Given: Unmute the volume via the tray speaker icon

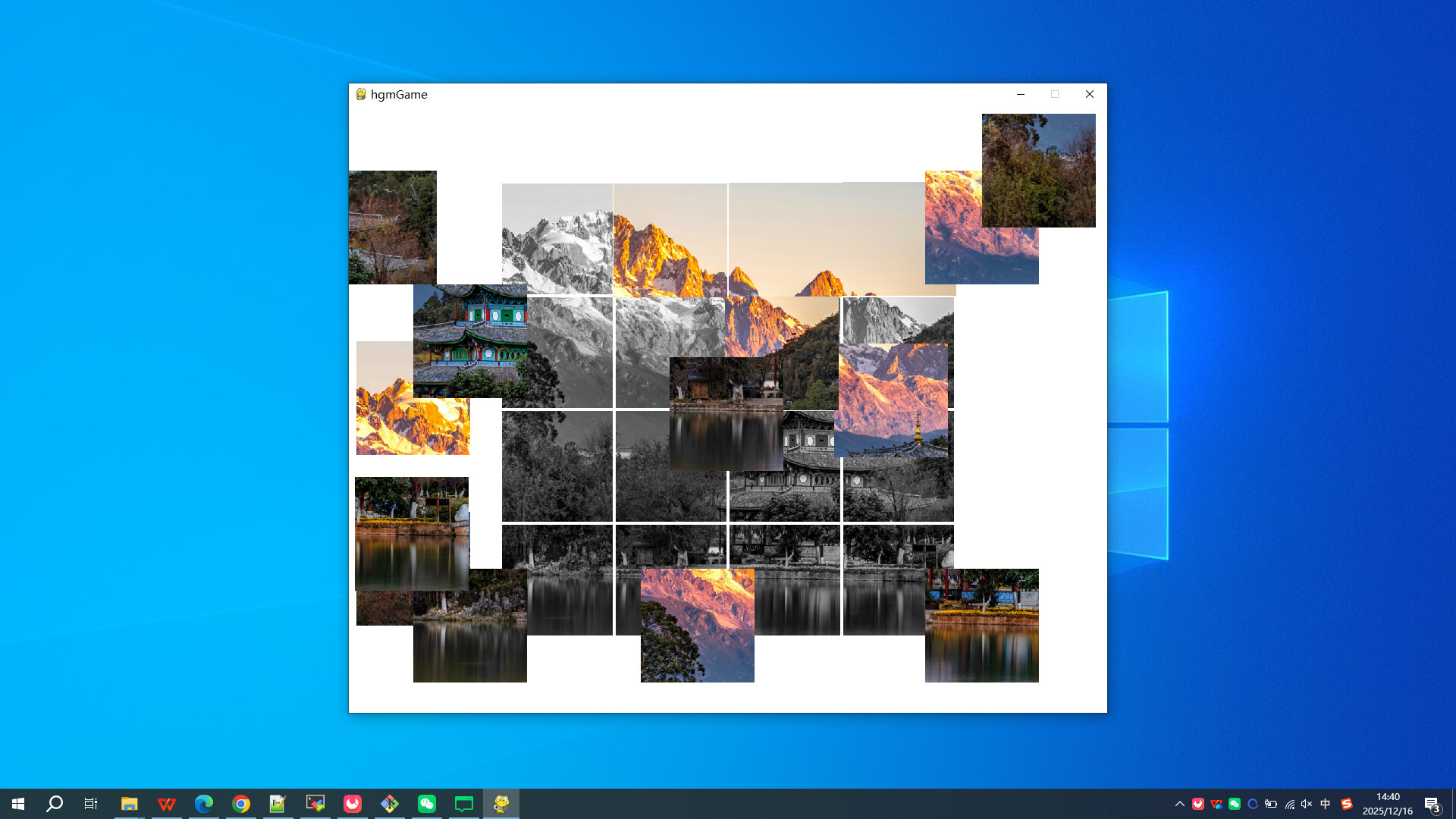Looking at the screenshot, I should (1305, 803).
